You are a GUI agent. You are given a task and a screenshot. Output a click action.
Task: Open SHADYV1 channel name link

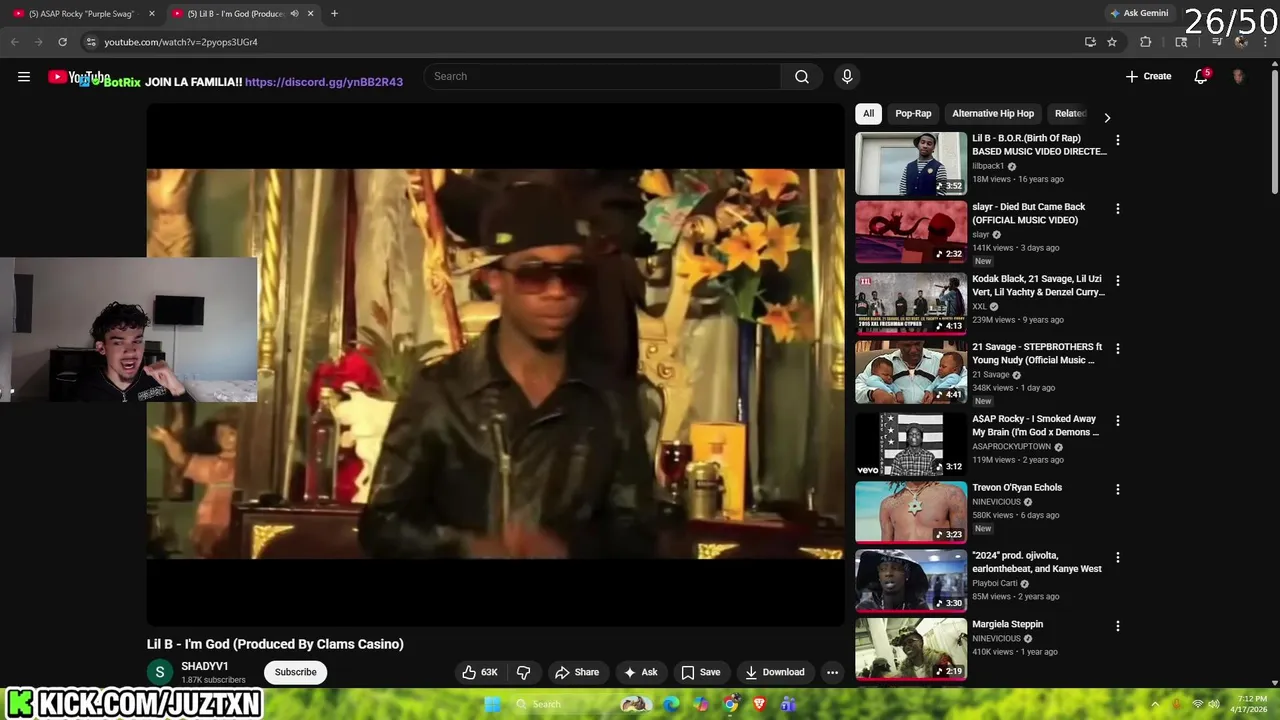(x=205, y=666)
